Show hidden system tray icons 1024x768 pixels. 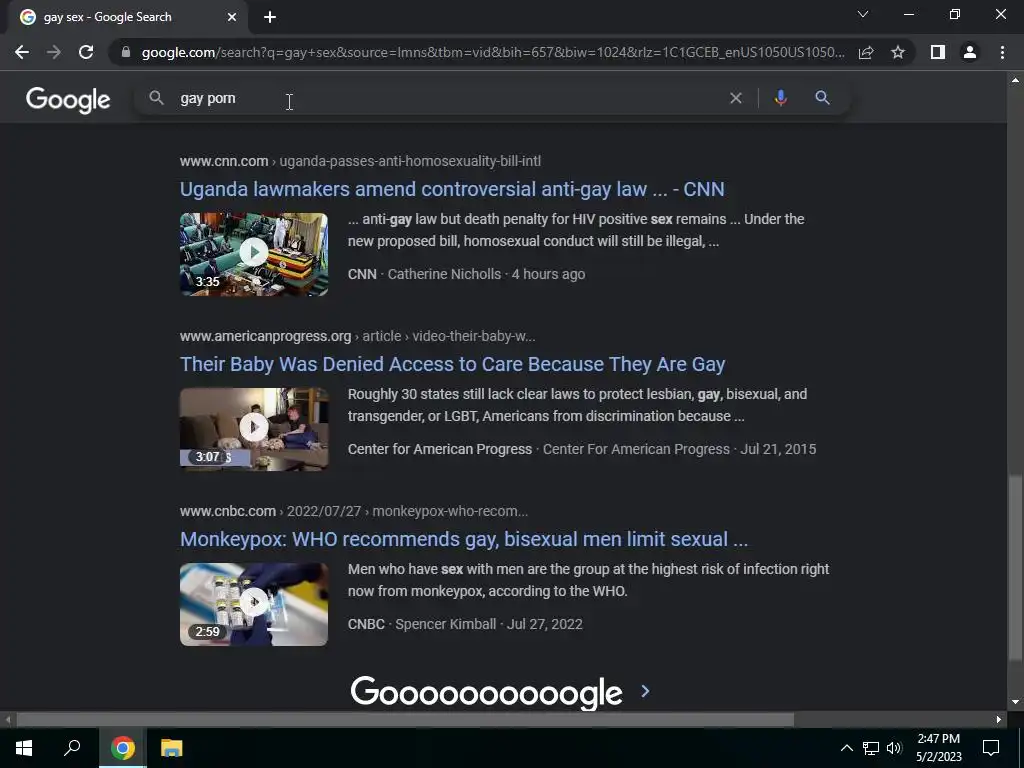(846, 748)
